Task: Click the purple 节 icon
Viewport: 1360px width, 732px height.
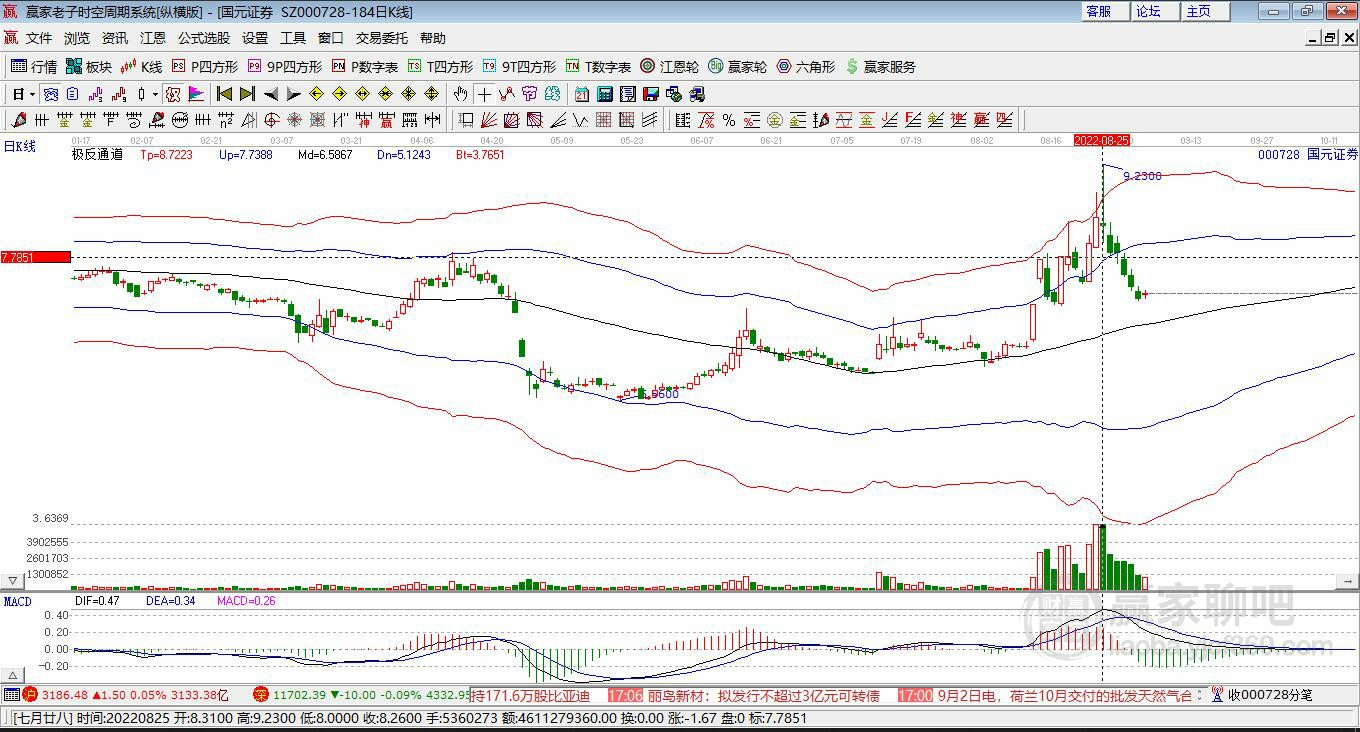Action: click(529, 94)
